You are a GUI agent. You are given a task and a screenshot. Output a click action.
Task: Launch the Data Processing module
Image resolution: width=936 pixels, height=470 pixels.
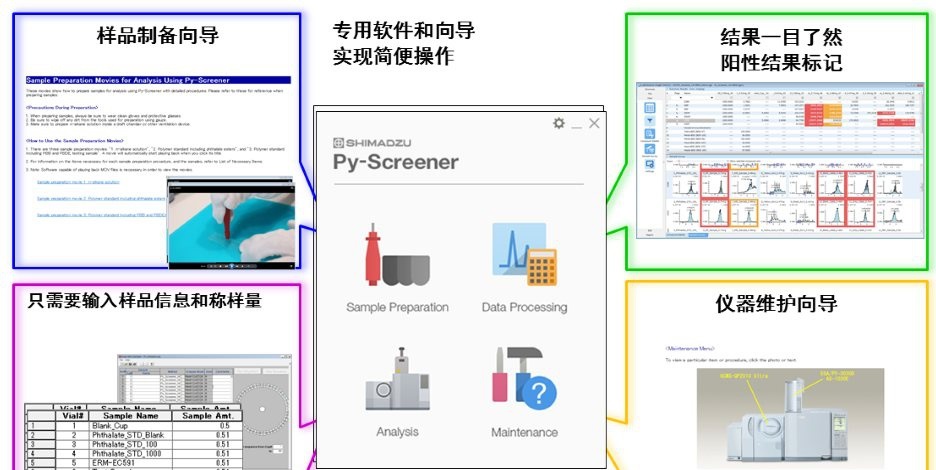point(524,268)
